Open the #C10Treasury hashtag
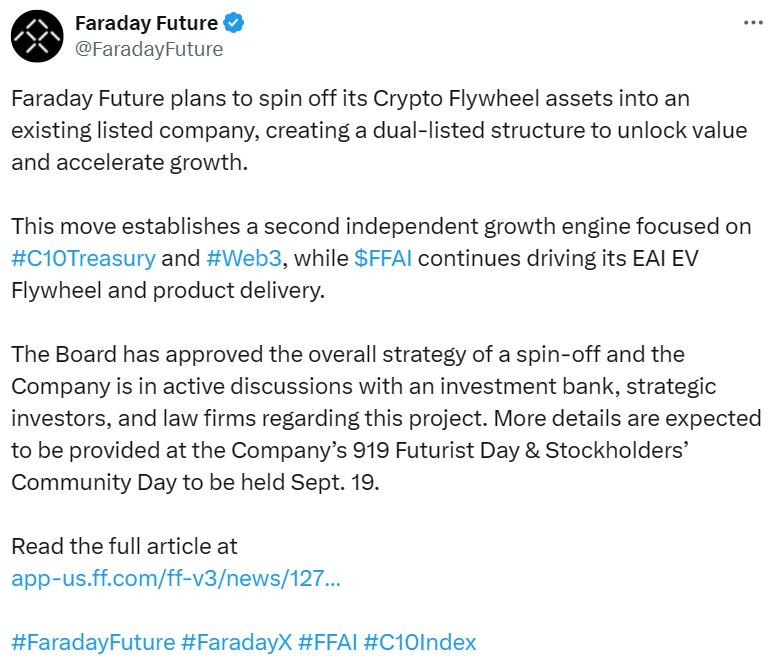Screen dimensions: 768x656 [x=84, y=258]
